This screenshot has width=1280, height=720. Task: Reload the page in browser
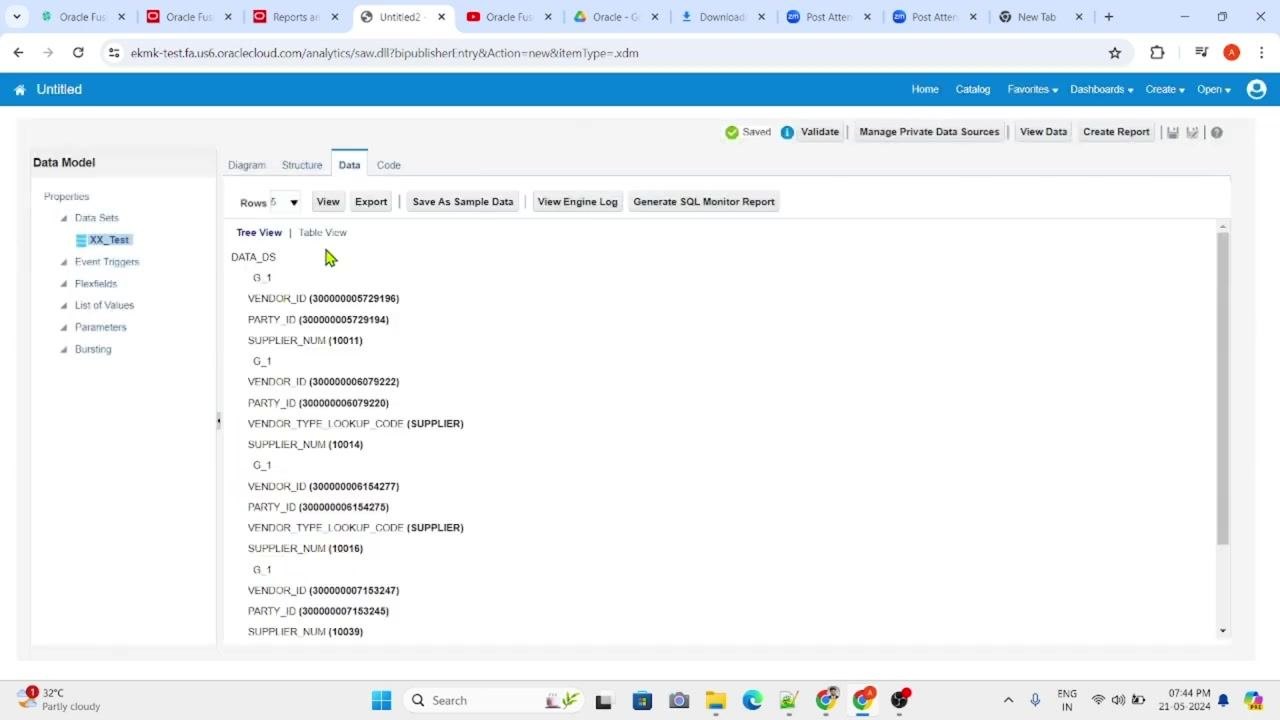tap(78, 53)
